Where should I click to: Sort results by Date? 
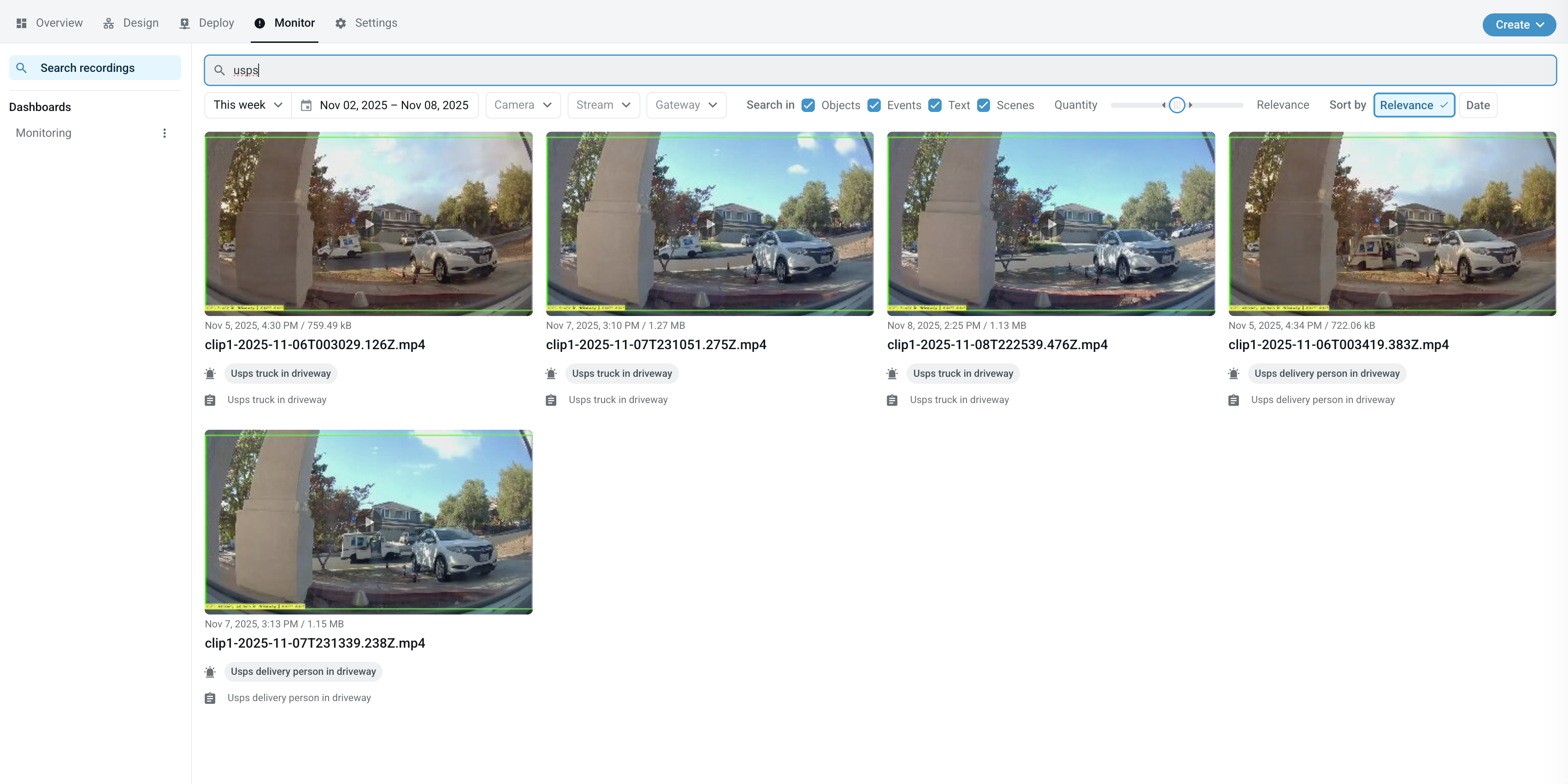[x=1477, y=105]
